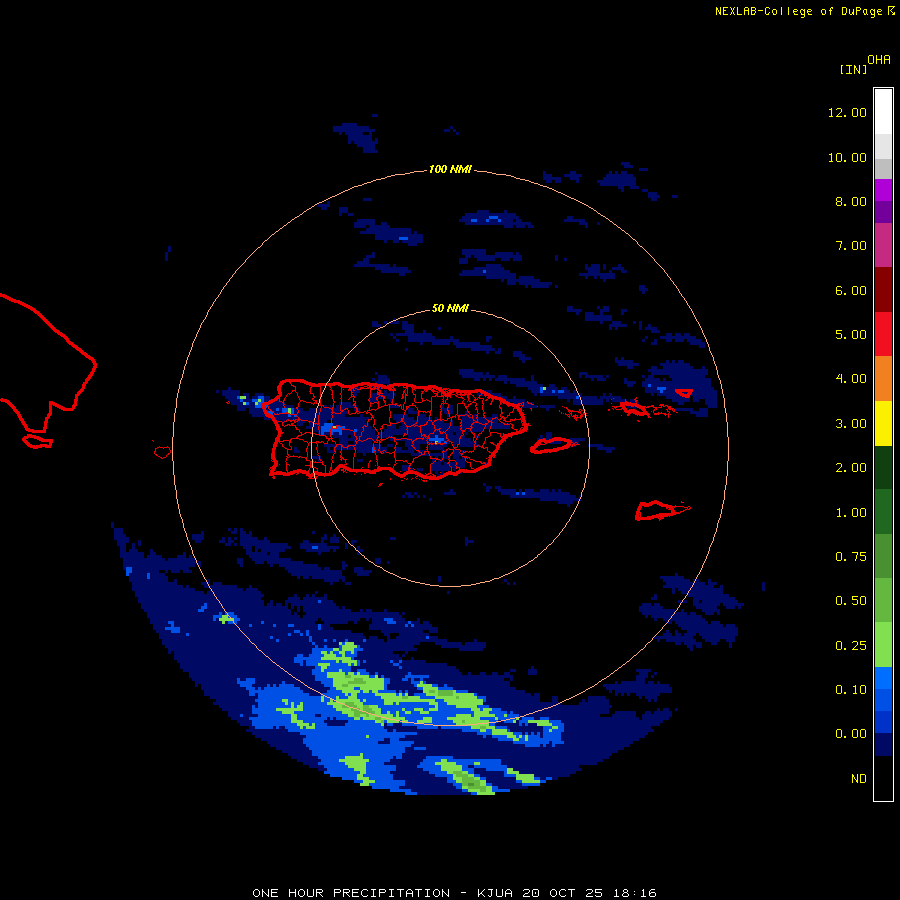Click the 1.00 legend value
Viewport: 900px width, 900px height.
pos(851,513)
